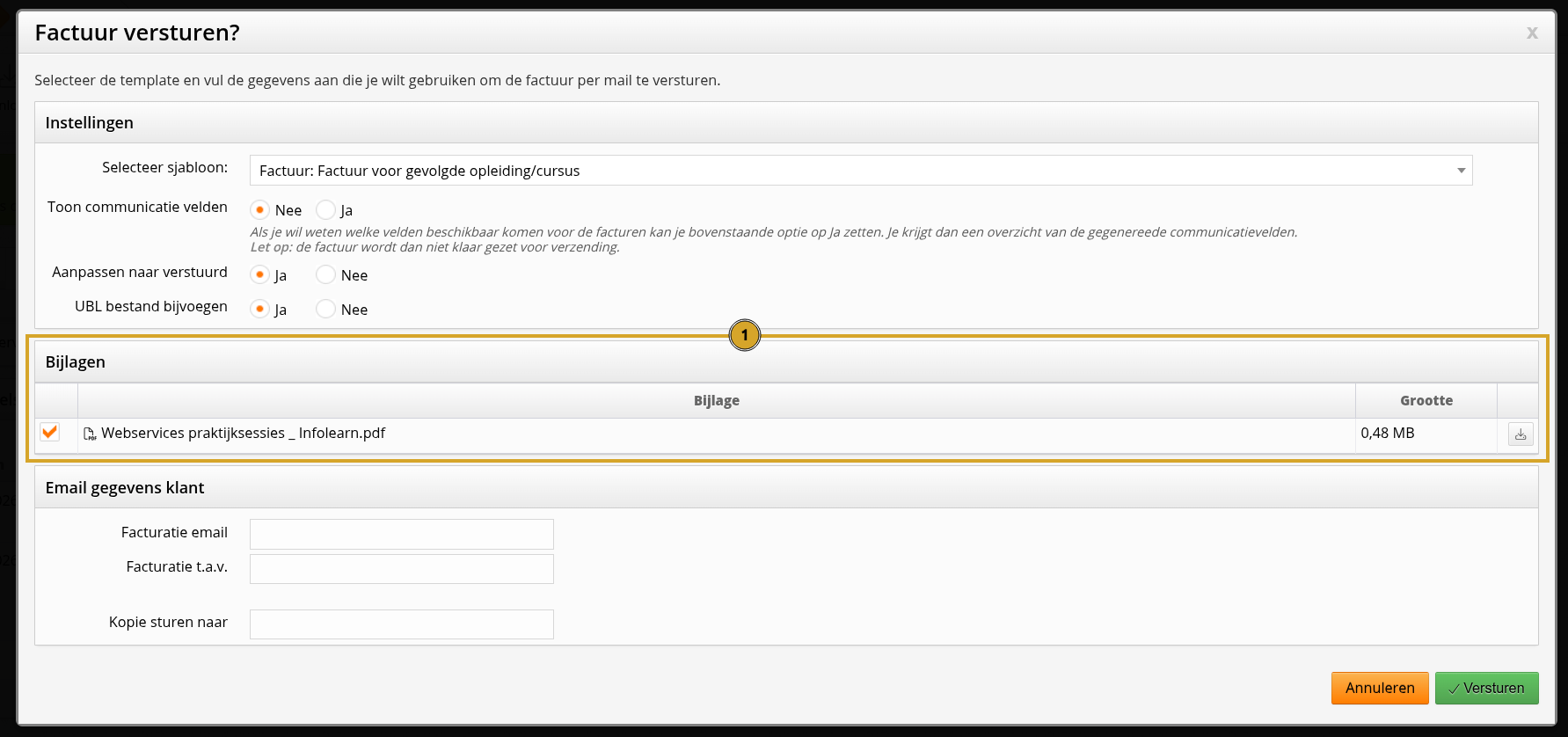Click the Kopie sturen naar field
The width and height of the screenshot is (1568, 737).
(402, 624)
